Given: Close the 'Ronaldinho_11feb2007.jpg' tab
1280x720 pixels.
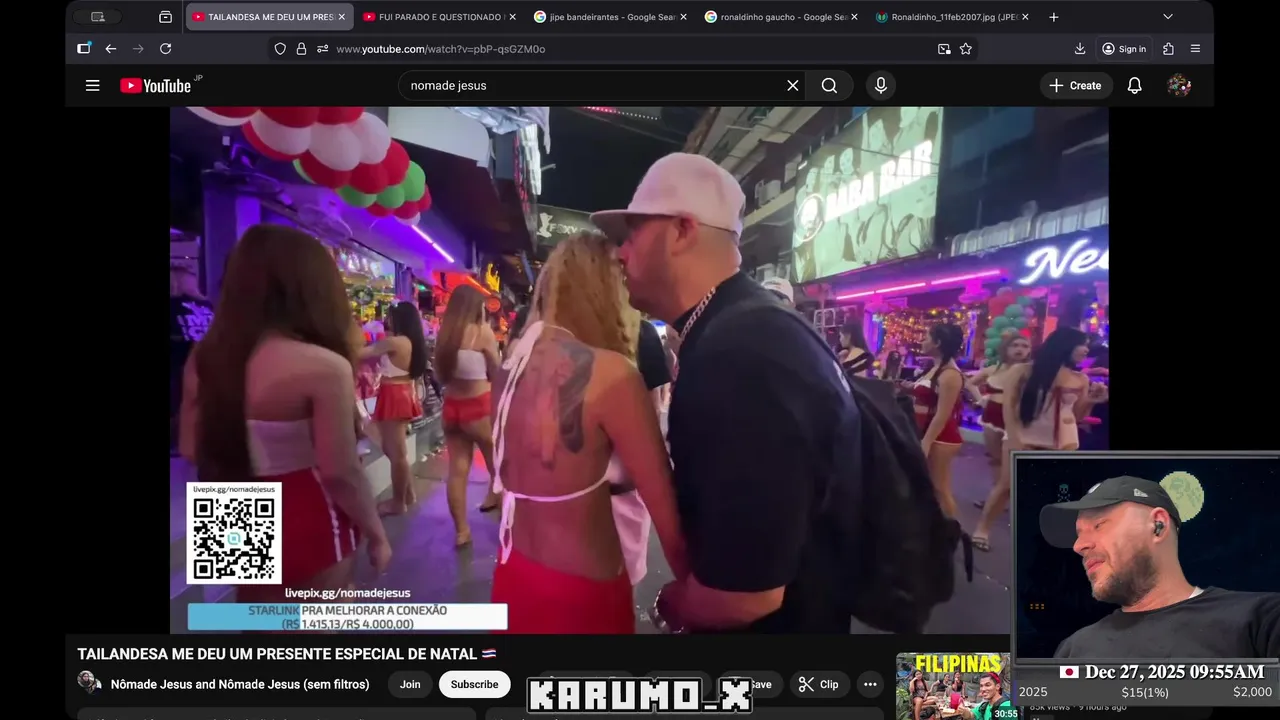Looking at the screenshot, I should pos(1025,17).
